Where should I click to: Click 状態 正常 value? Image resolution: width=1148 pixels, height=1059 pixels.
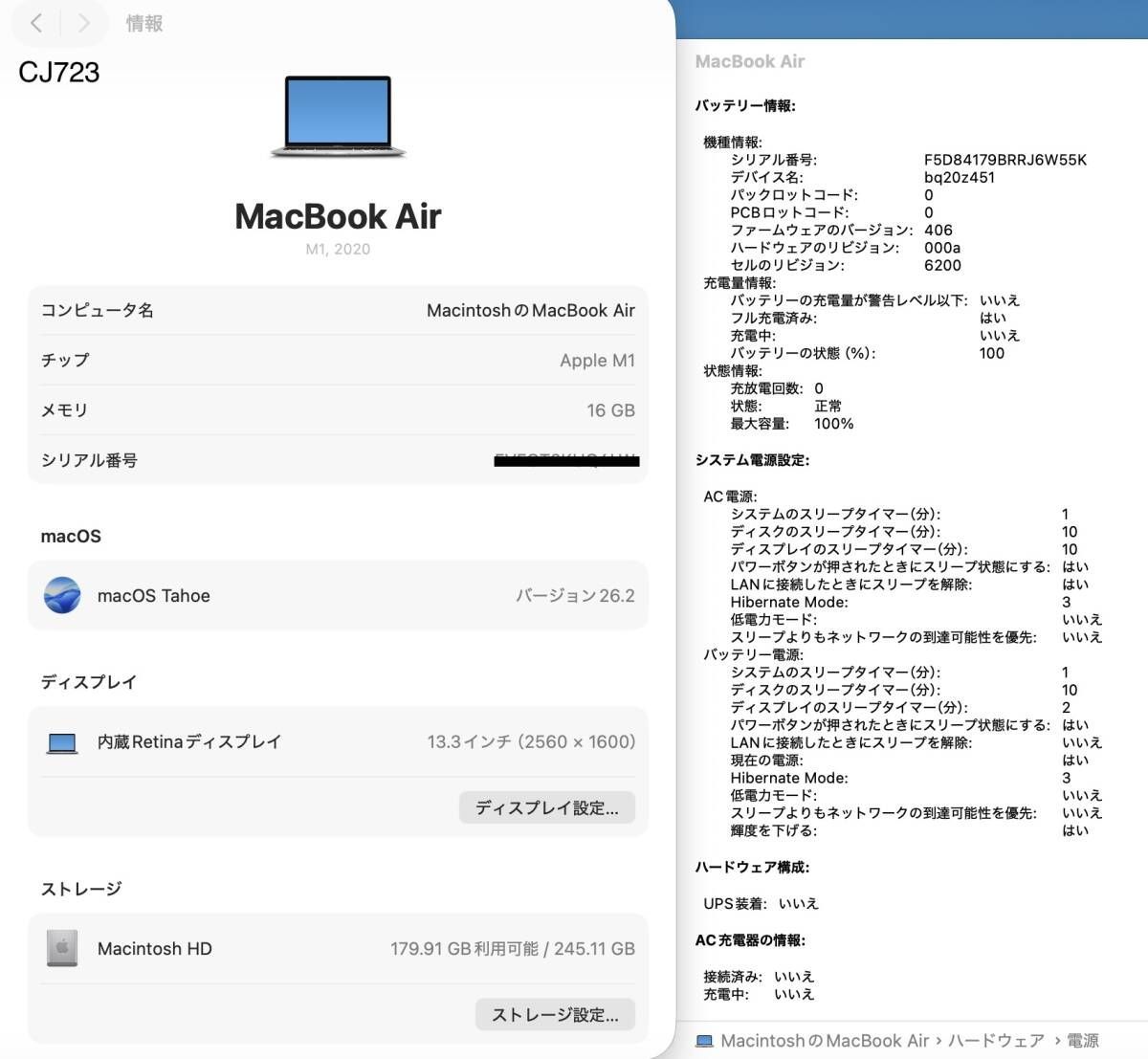pos(828,406)
